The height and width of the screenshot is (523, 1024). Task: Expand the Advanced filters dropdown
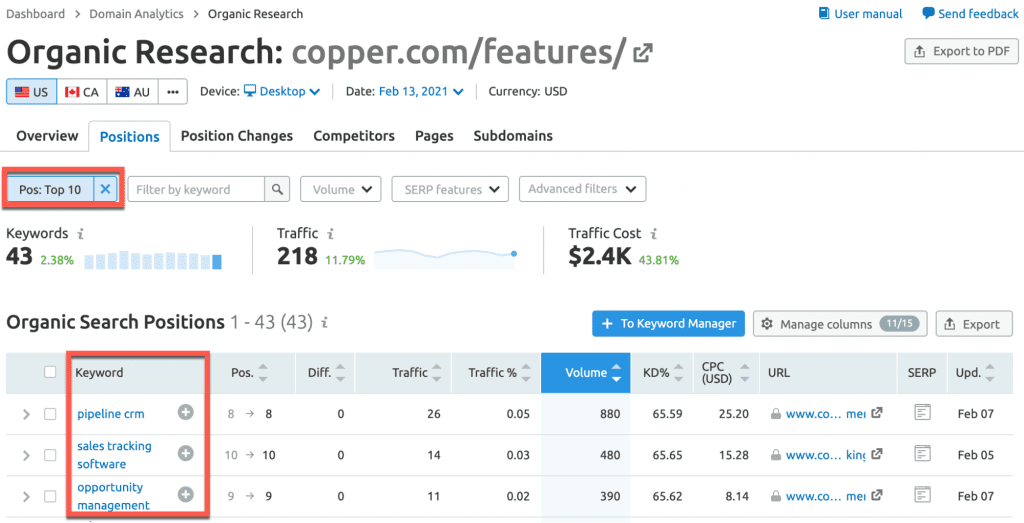point(582,189)
